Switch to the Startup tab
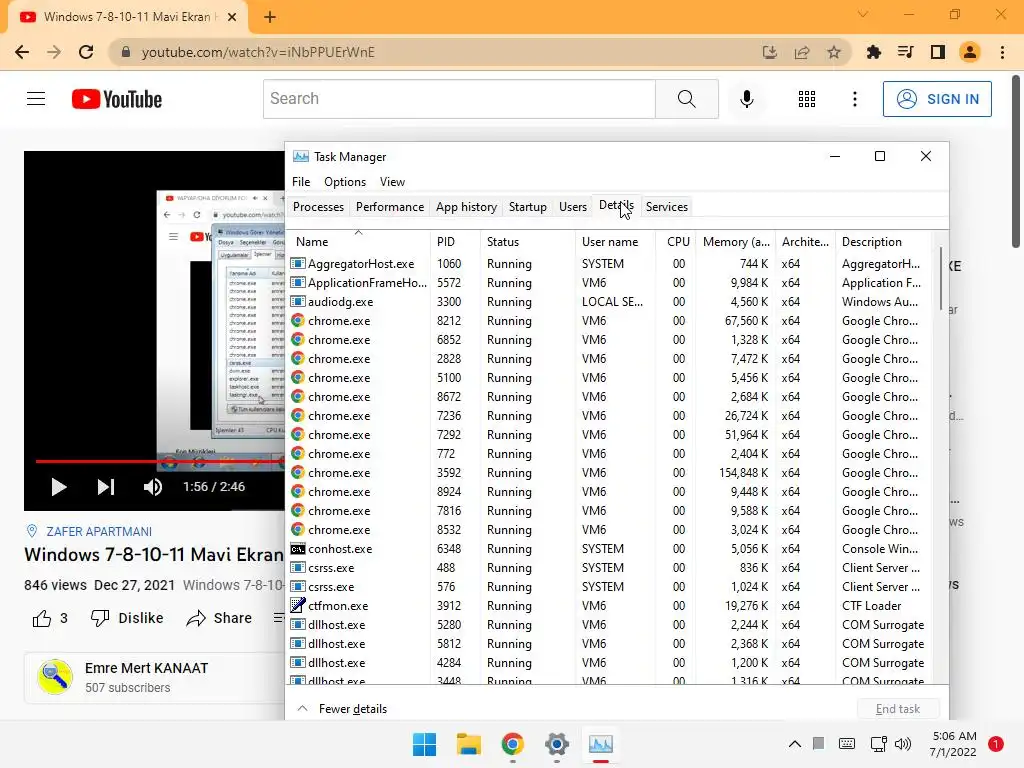Viewport: 1024px width, 768px height. (x=528, y=207)
